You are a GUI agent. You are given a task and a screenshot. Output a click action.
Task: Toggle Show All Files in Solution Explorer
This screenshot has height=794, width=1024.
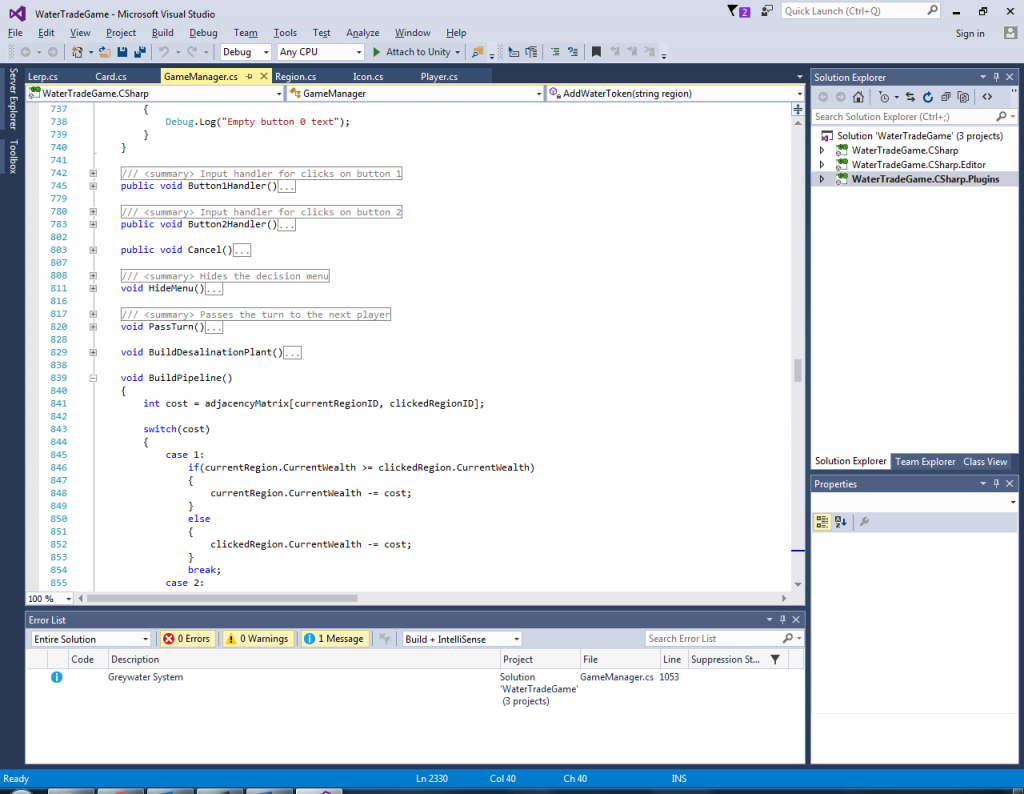point(963,97)
